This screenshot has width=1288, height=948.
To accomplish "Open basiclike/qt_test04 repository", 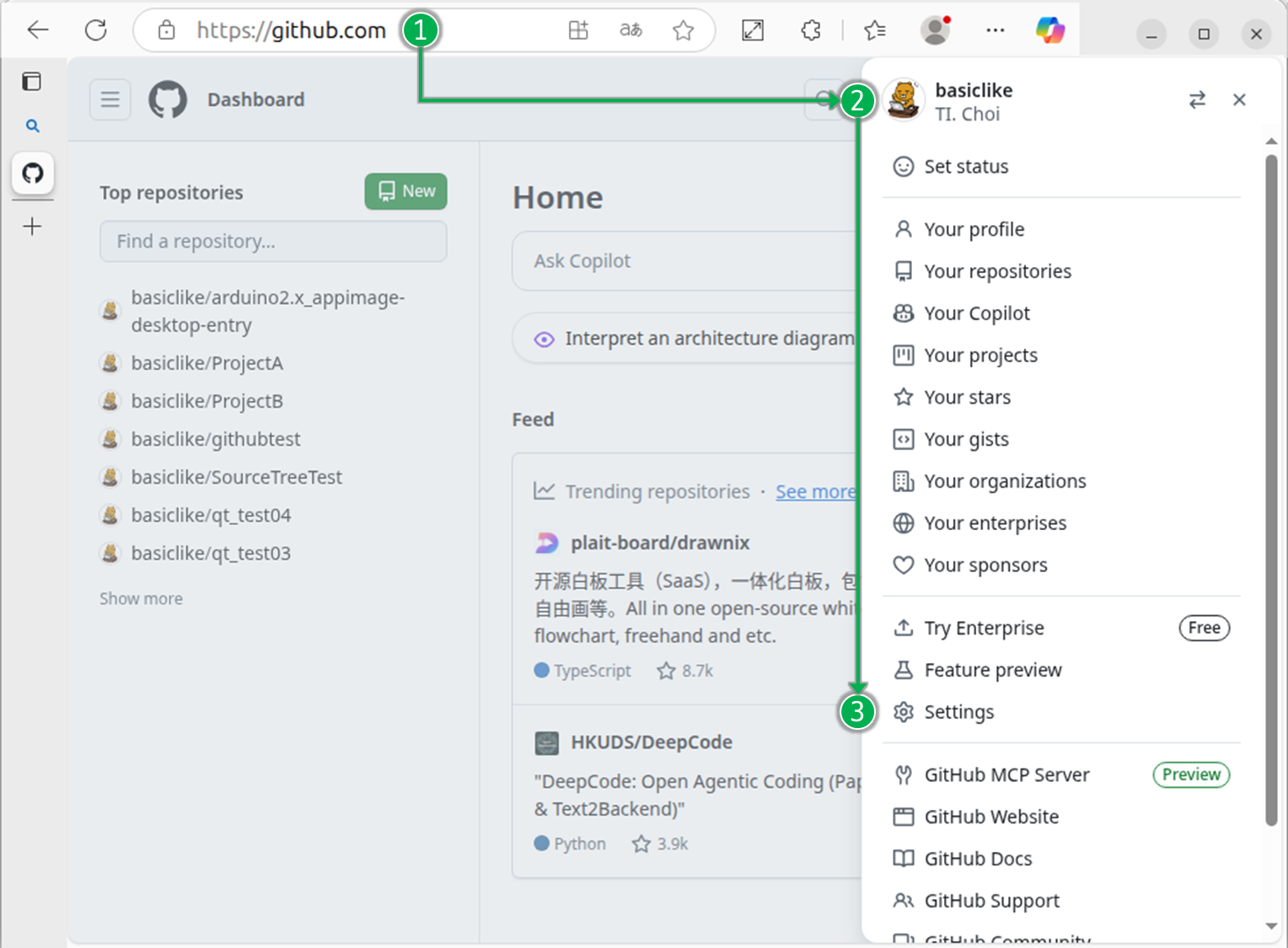I will (211, 515).
